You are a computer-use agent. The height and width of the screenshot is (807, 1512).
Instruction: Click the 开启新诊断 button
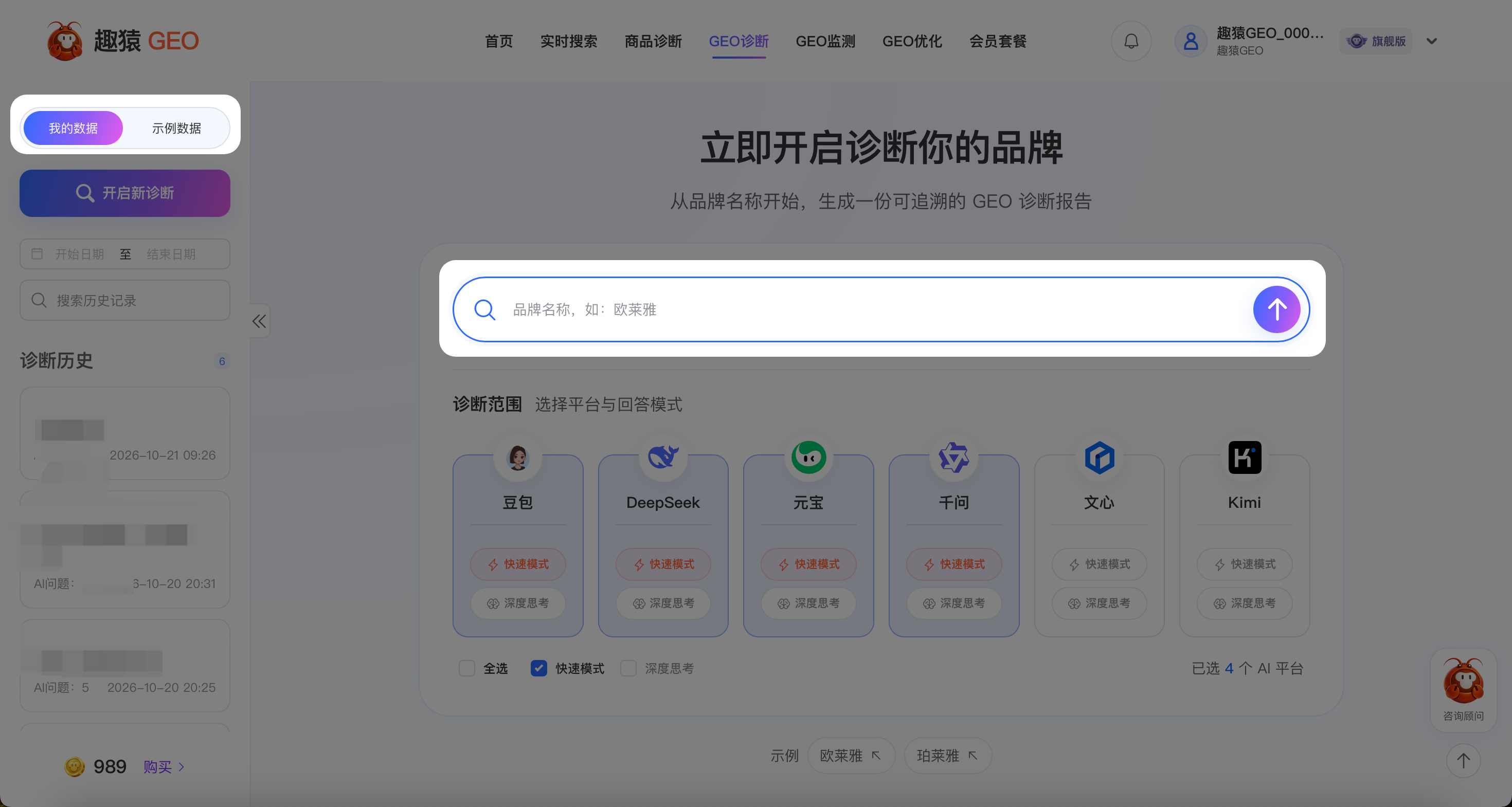pyautogui.click(x=124, y=193)
